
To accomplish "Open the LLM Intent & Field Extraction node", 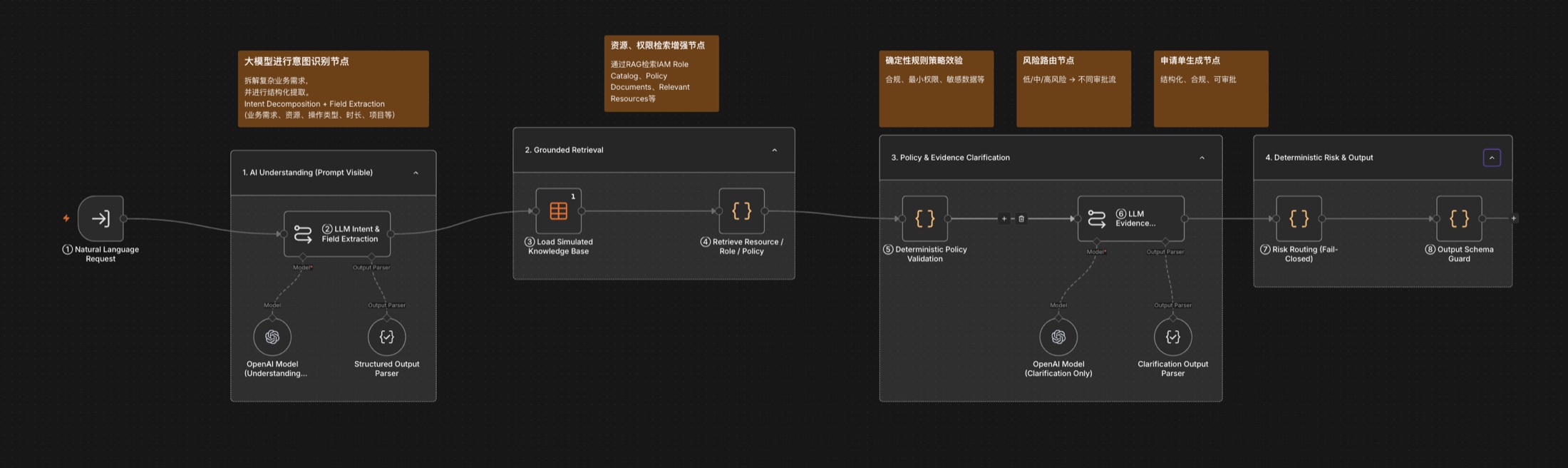I will coord(337,233).
